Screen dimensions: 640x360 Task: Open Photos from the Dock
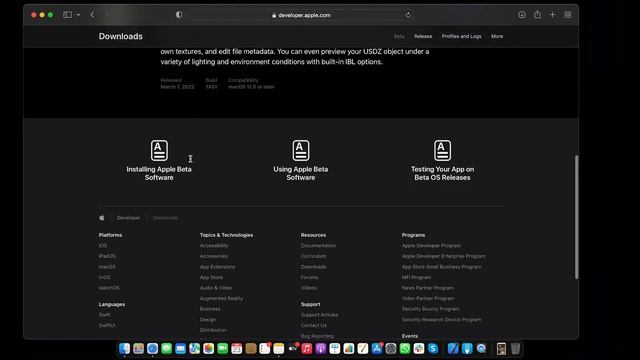coord(209,349)
